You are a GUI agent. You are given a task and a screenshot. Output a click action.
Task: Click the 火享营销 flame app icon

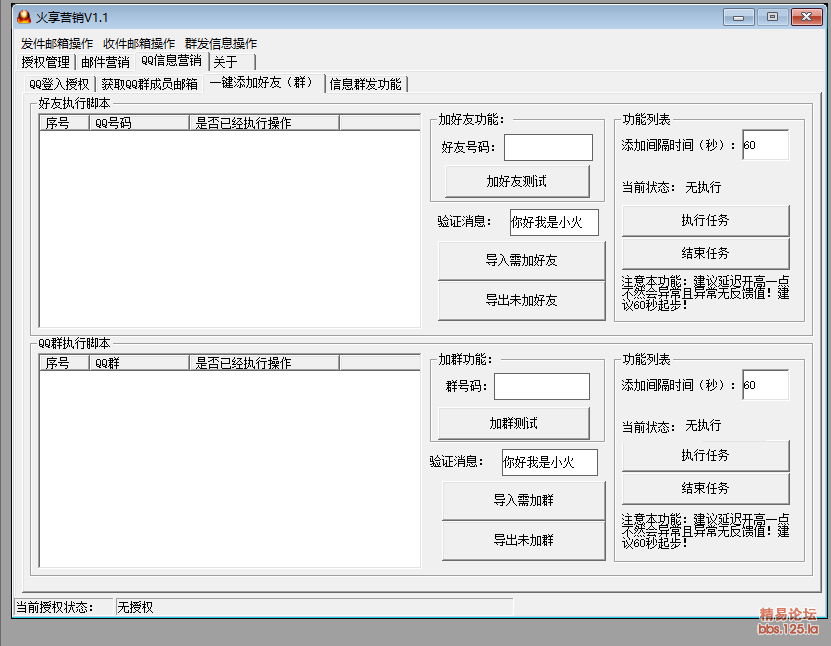pyautogui.click(x=24, y=17)
